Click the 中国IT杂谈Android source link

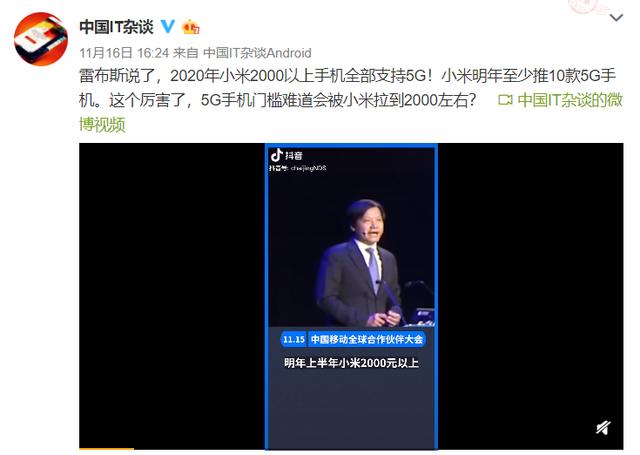click(x=257, y=53)
